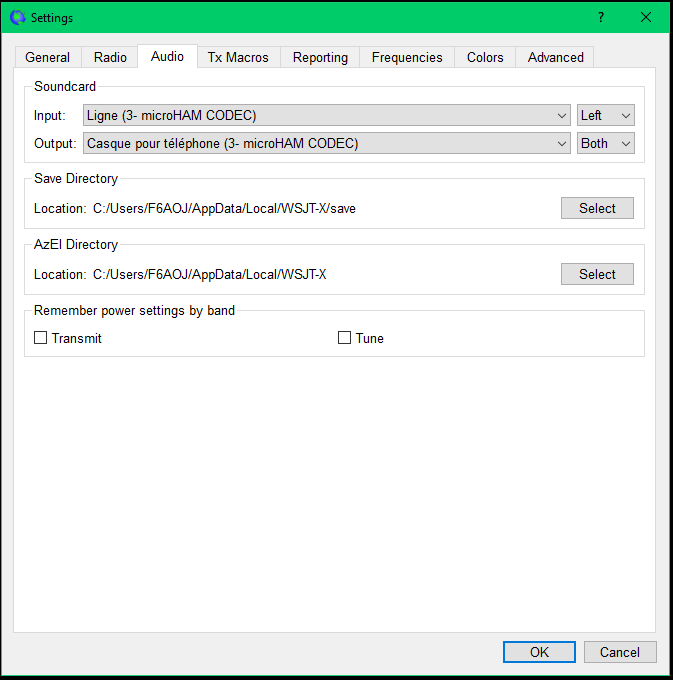The width and height of the screenshot is (673, 680).
Task: Open the soundcard Output device dropdown
Action: click(x=327, y=143)
